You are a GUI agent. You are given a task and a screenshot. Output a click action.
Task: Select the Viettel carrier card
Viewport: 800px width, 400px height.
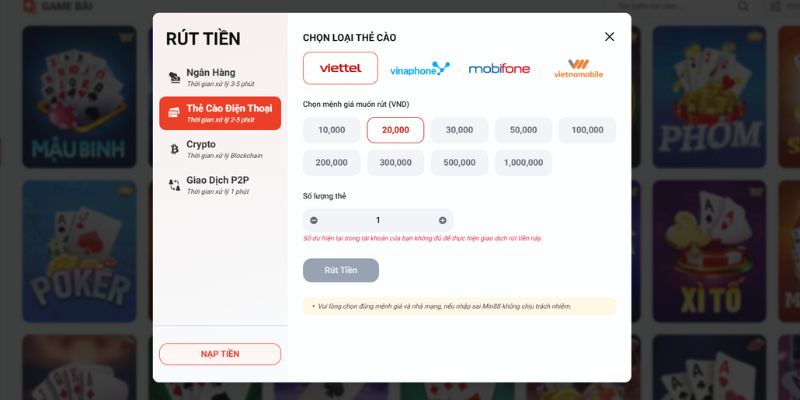click(x=340, y=68)
